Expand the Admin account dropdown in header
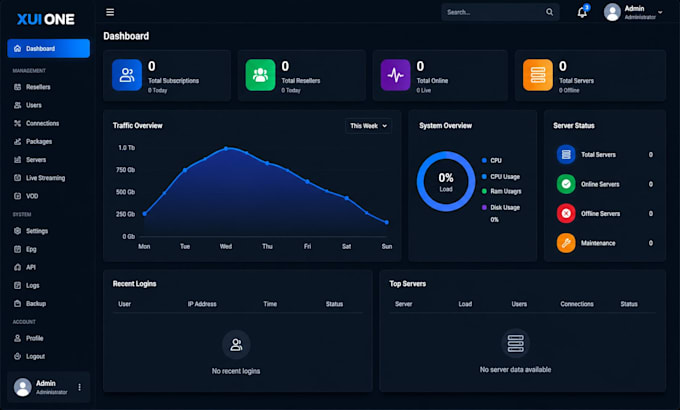The image size is (680, 410). [634, 13]
